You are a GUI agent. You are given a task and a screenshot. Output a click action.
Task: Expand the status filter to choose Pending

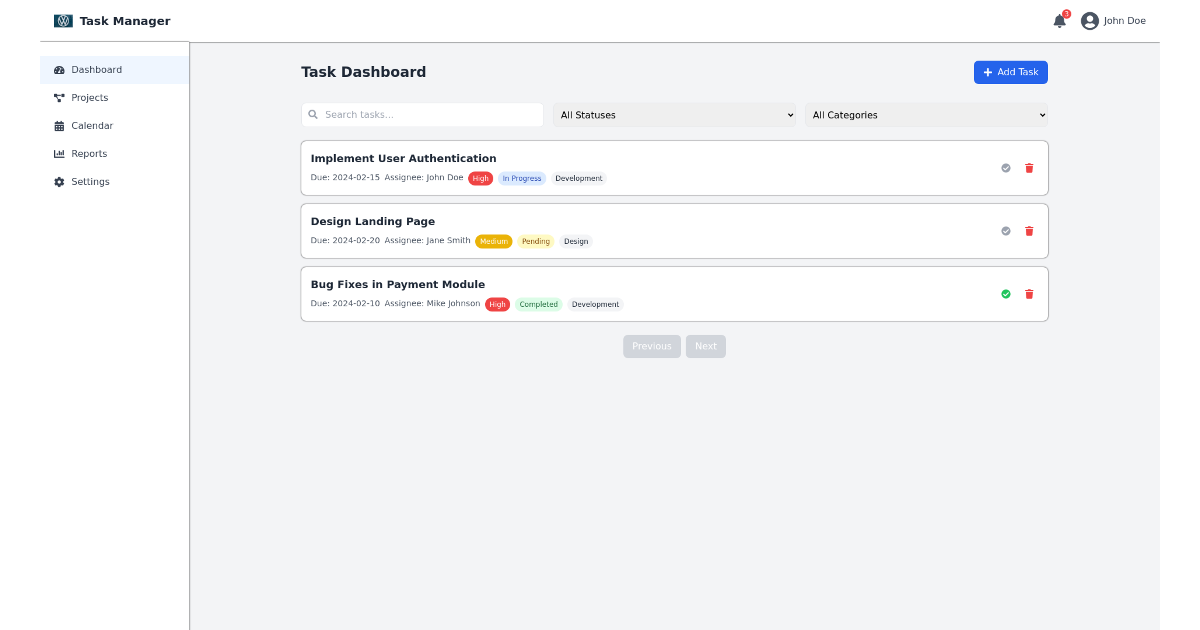(674, 114)
